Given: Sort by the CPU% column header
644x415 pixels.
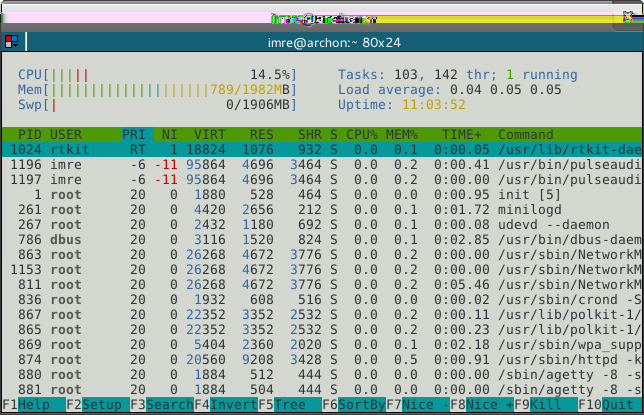Looking at the screenshot, I should tap(362, 135).
